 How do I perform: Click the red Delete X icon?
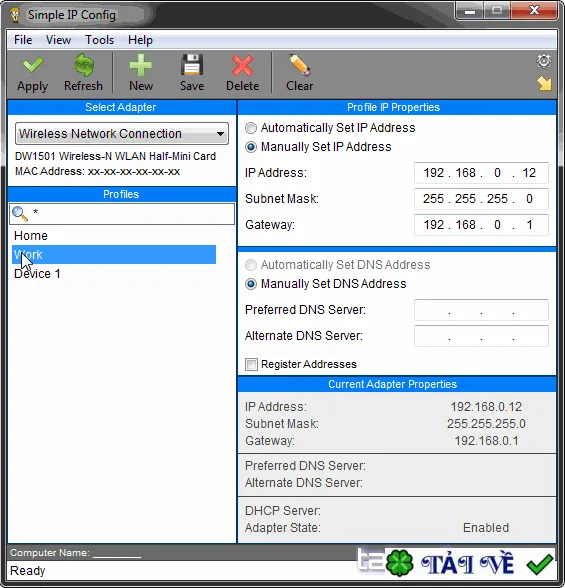tap(242, 66)
